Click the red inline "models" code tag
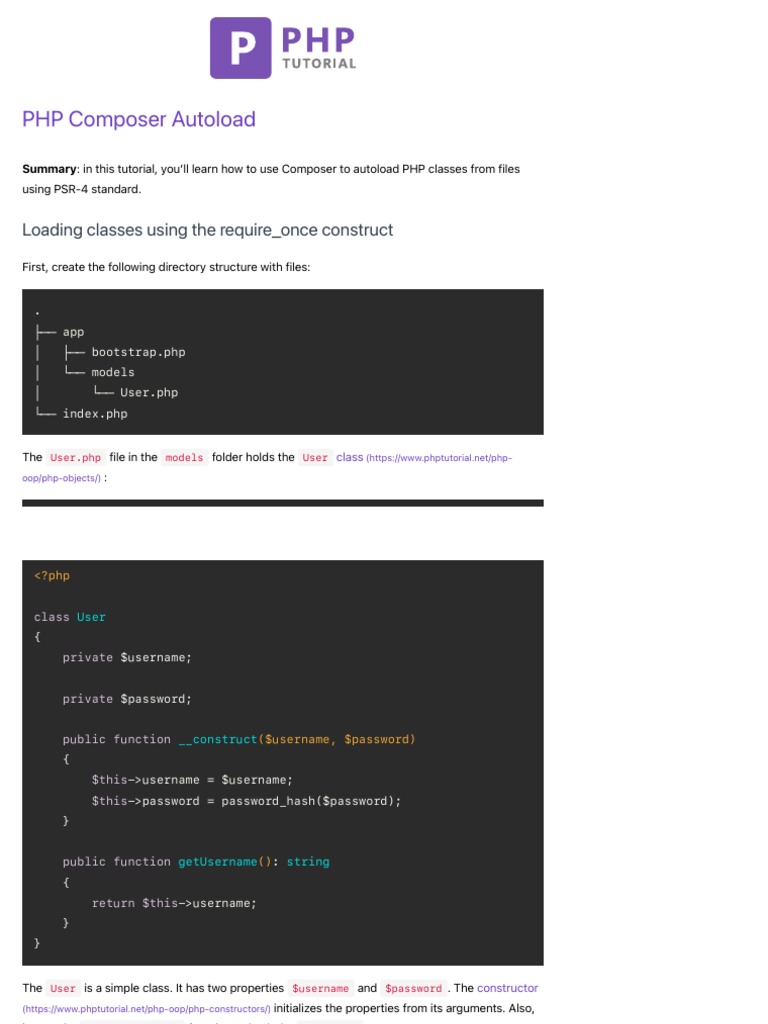This screenshot has width=768, height=1024. [184, 458]
